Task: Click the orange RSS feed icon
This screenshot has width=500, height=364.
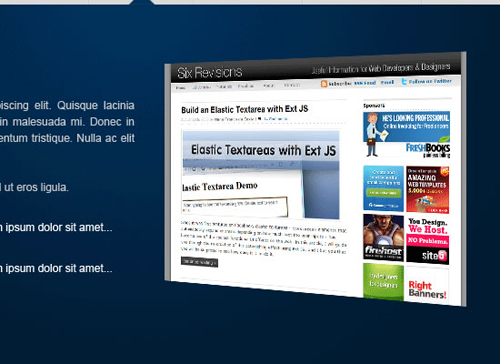Action: coord(324,84)
